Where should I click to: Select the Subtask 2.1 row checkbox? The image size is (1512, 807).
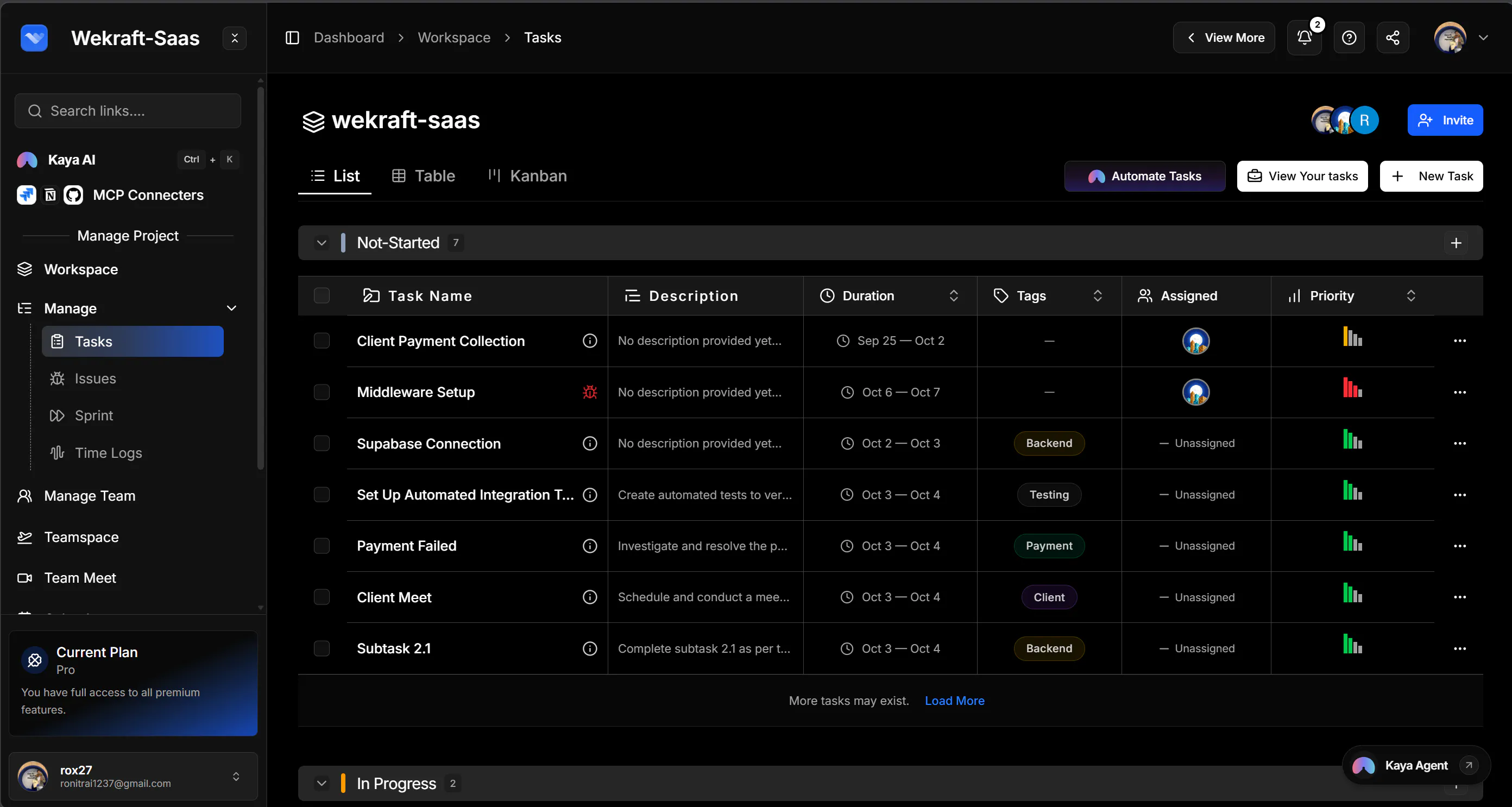(x=321, y=648)
